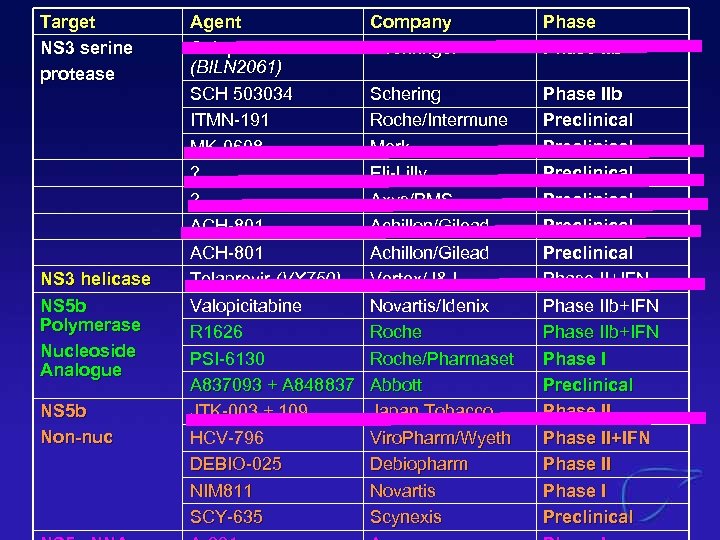
Task: Click the ITMN-191 agent entry
Action: point(229,120)
